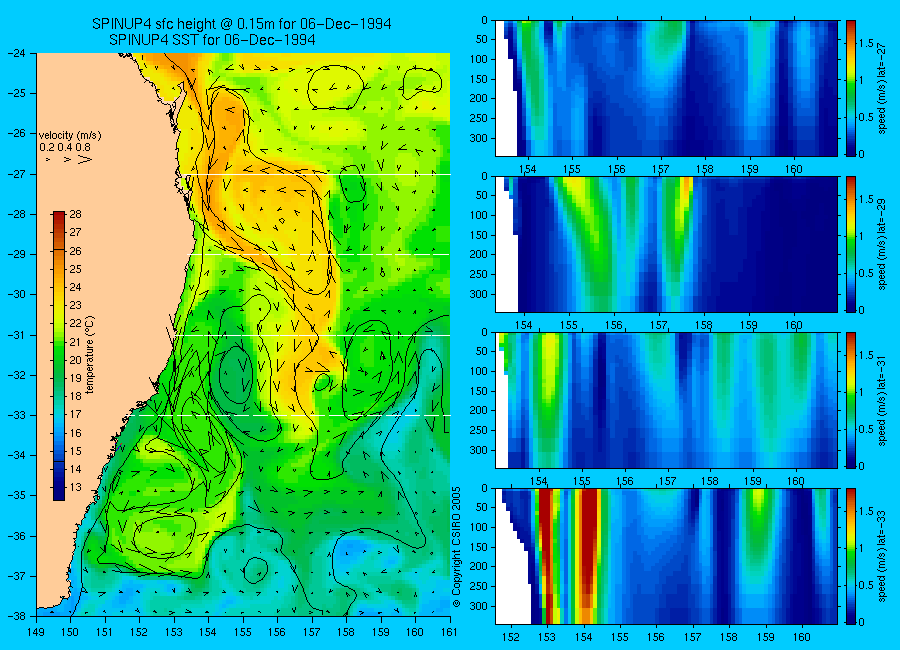
Task: Click '158' longitude tick under lat=-29 panel
Action: pos(704,325)
